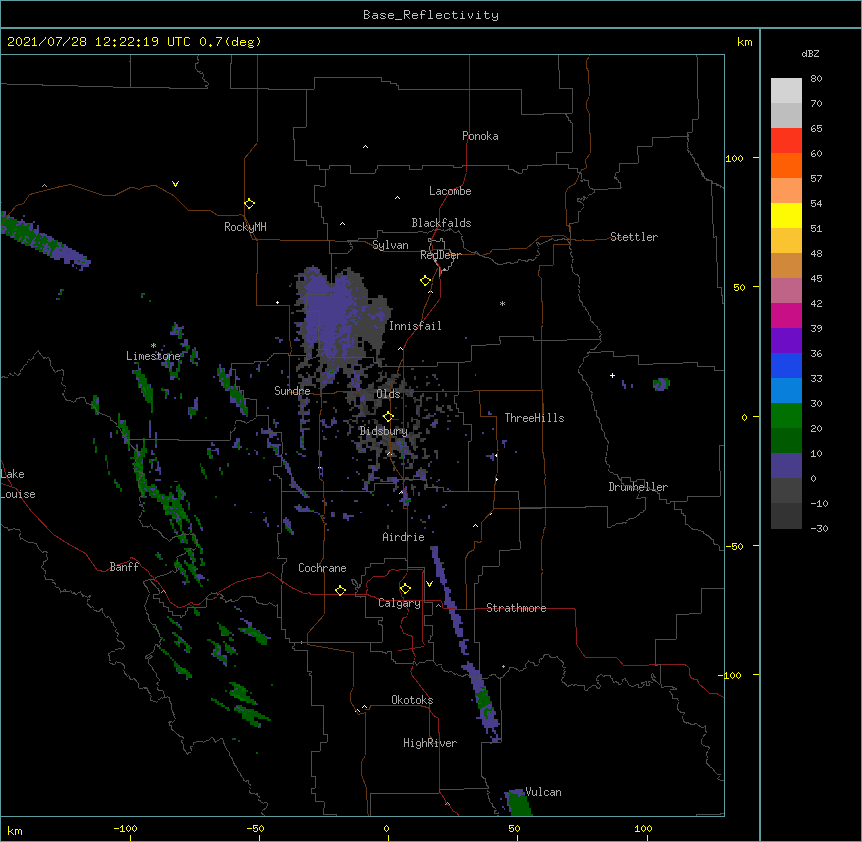The image size is (862, 842).
Task: Click the slate-purple 10 dBZ legend swatch
Action: coord(786,466)
